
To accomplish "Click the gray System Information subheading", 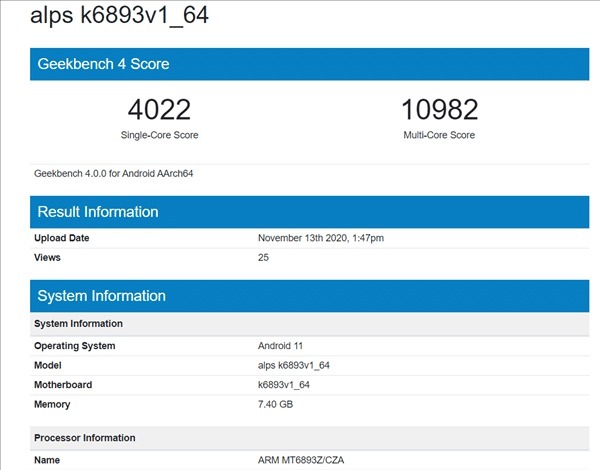I will point(79,324).
